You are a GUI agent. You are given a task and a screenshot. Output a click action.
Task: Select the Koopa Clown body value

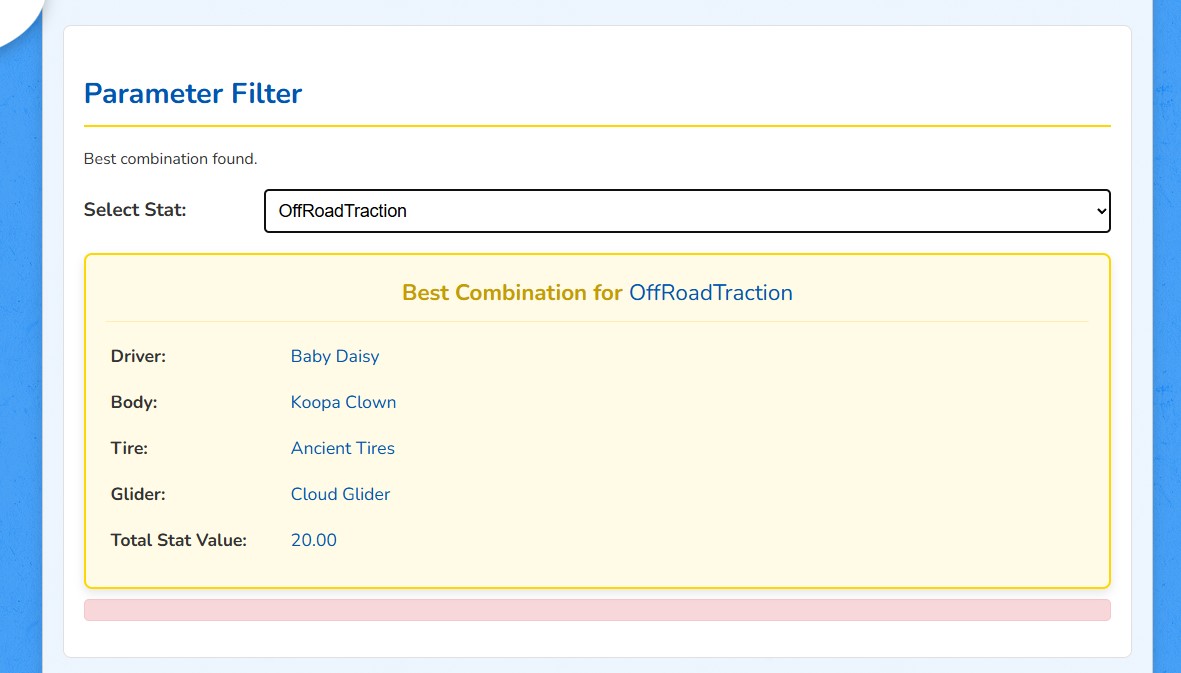343,402
